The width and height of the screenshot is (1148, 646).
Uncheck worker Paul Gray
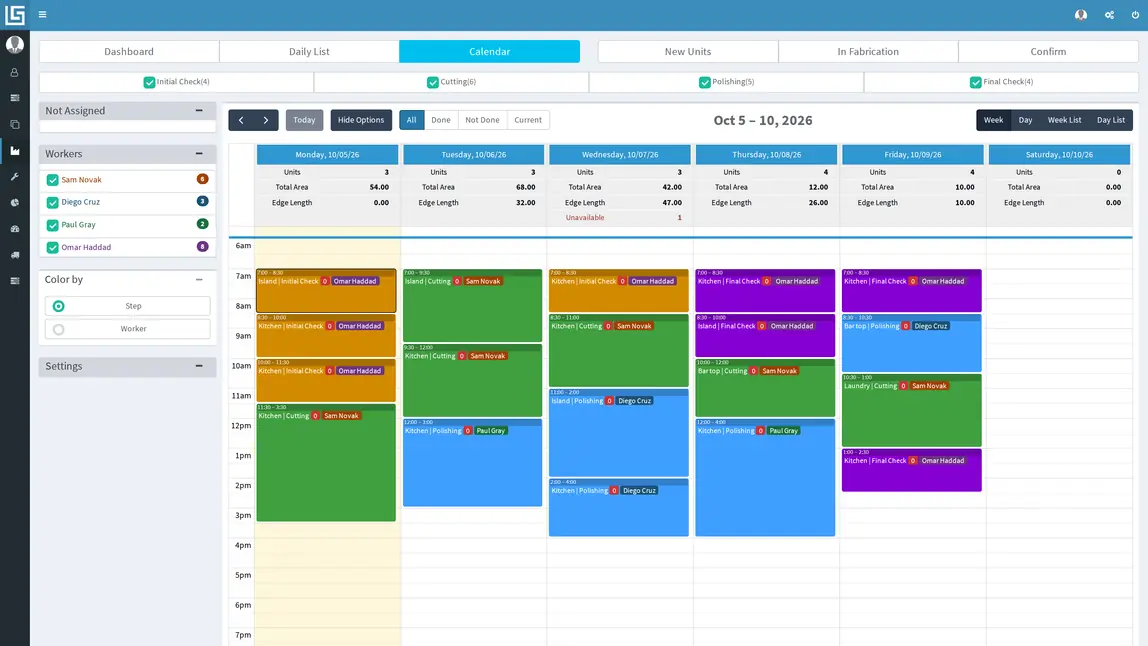[53, 225]
